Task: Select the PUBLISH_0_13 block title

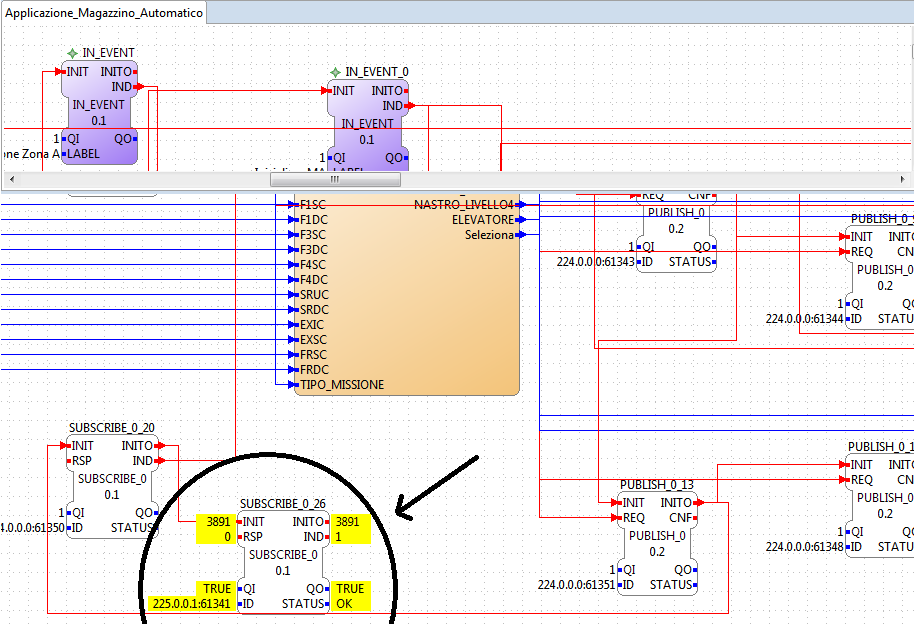Action: tap(657, 485)
